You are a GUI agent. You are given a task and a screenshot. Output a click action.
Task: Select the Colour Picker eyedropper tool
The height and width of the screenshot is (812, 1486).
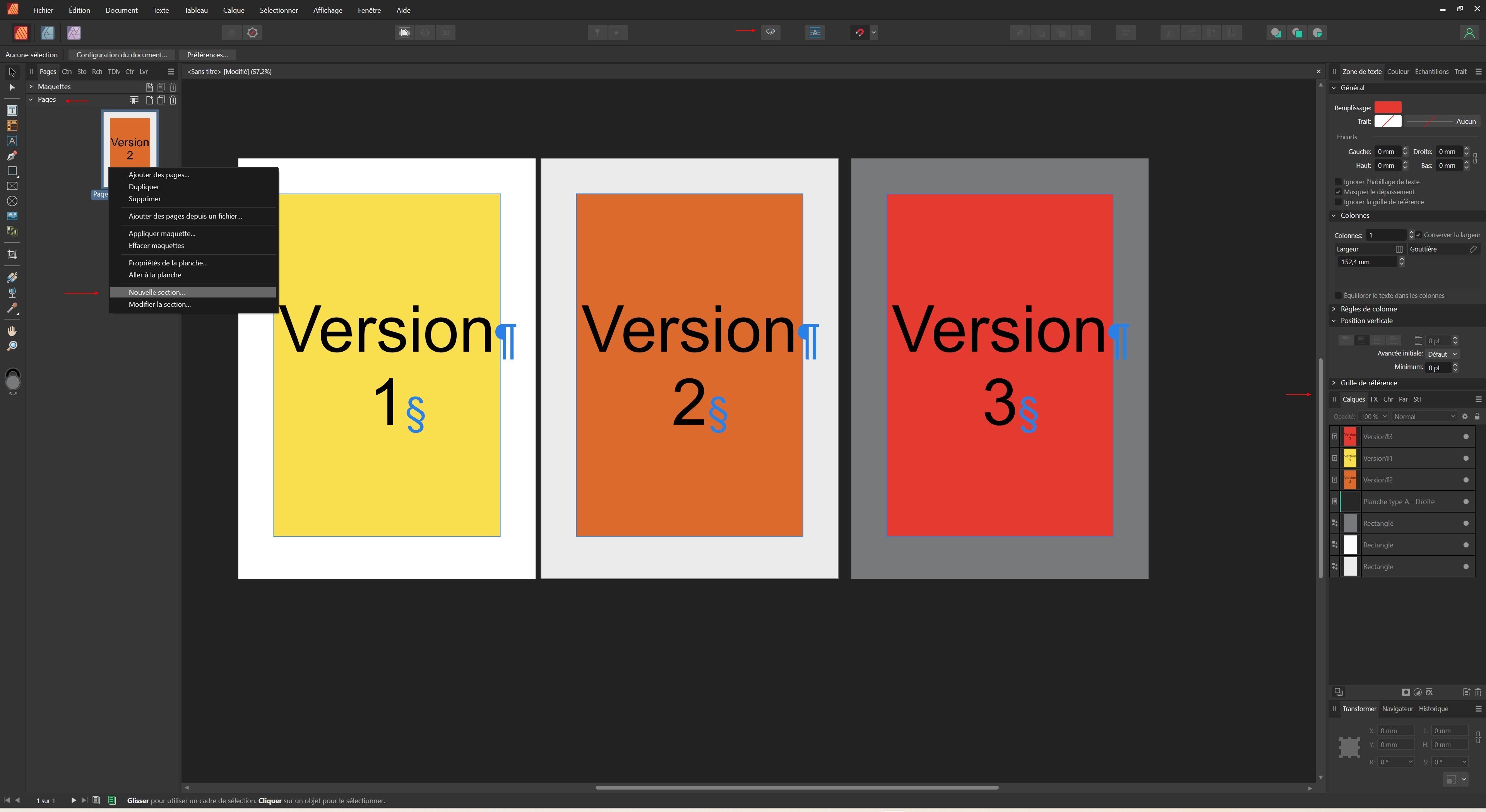pyautogui.click(x=12, y=308)
